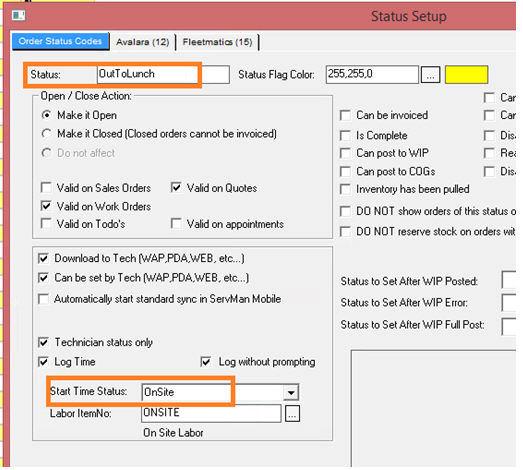Uncheck Log without prompting option
523x470 pixels.
[x=206, y=362]
